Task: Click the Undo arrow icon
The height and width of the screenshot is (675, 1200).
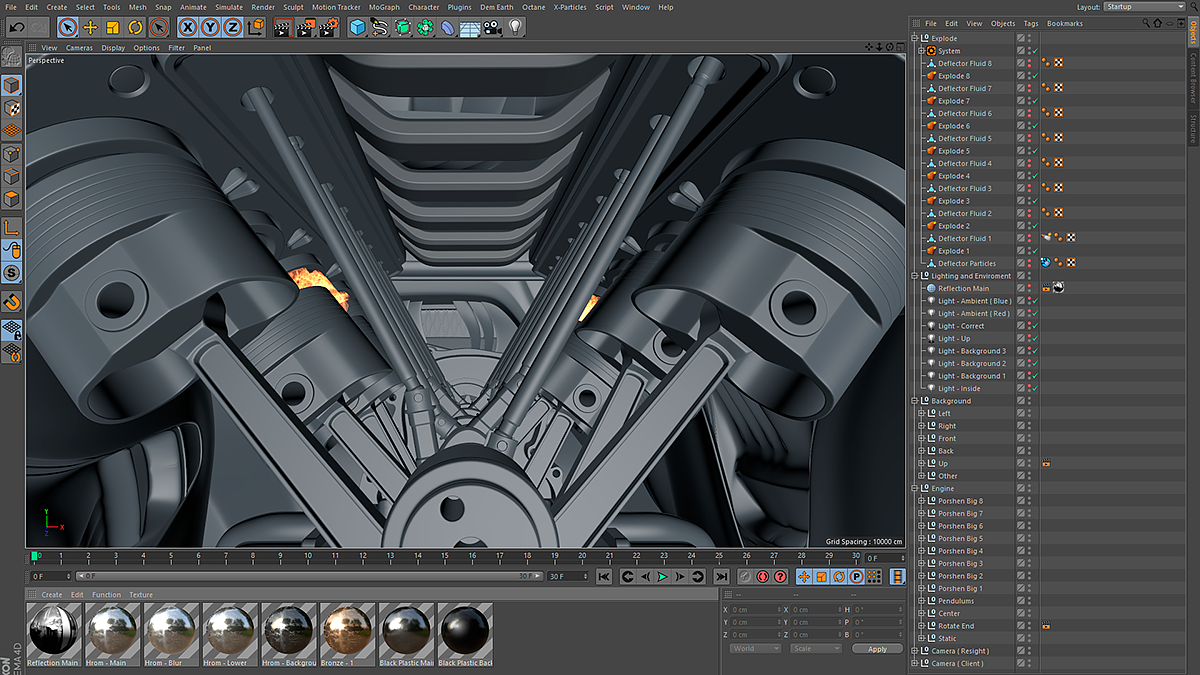Action: (x=17, y=28)
